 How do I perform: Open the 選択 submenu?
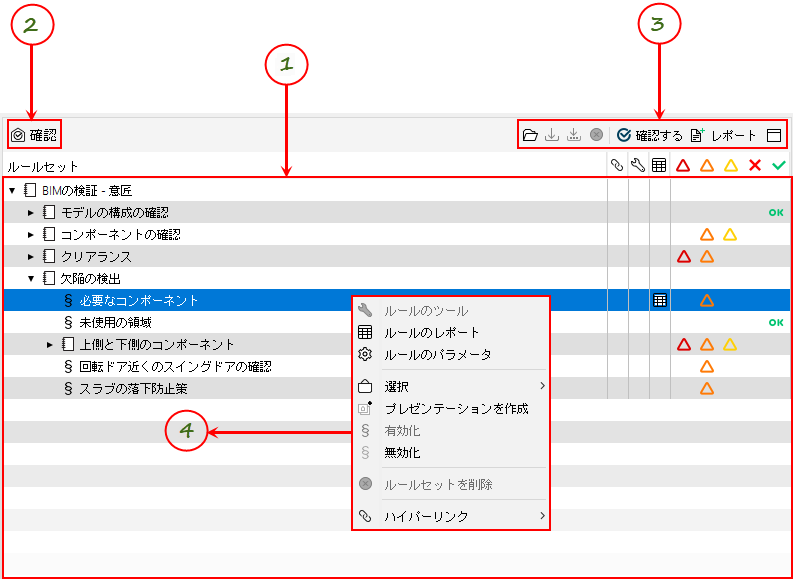[451, 387]
